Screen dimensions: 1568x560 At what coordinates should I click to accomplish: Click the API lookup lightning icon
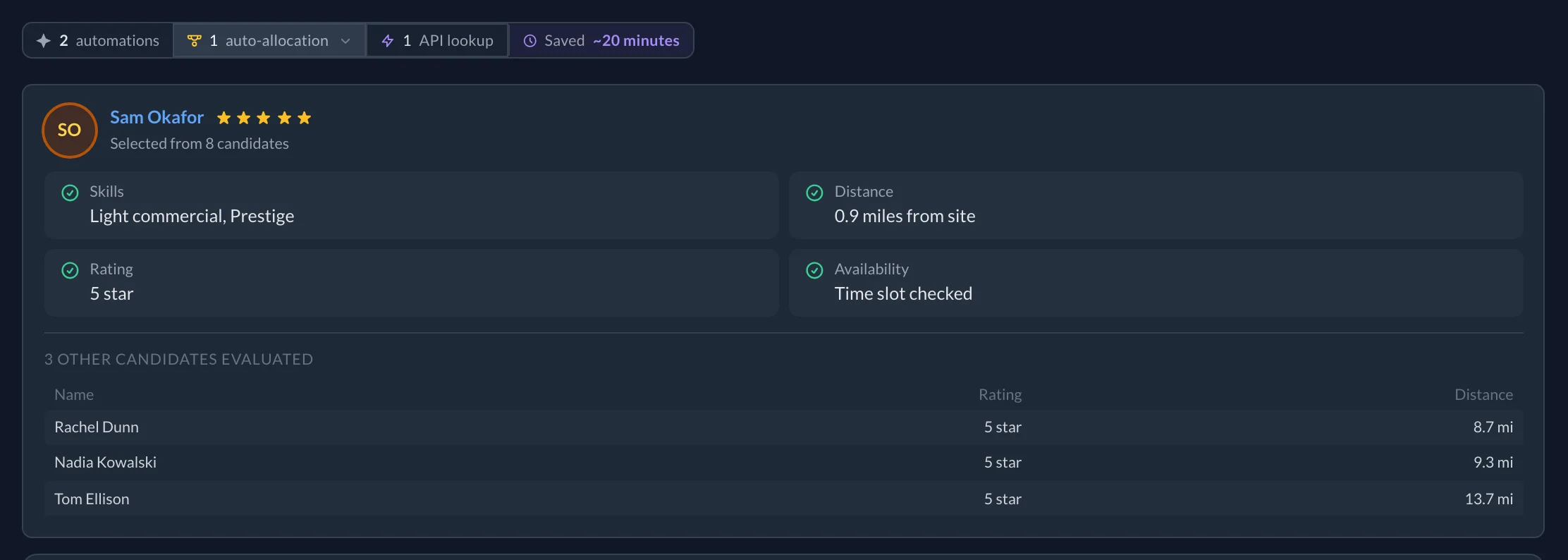click(x=388, y=41)
